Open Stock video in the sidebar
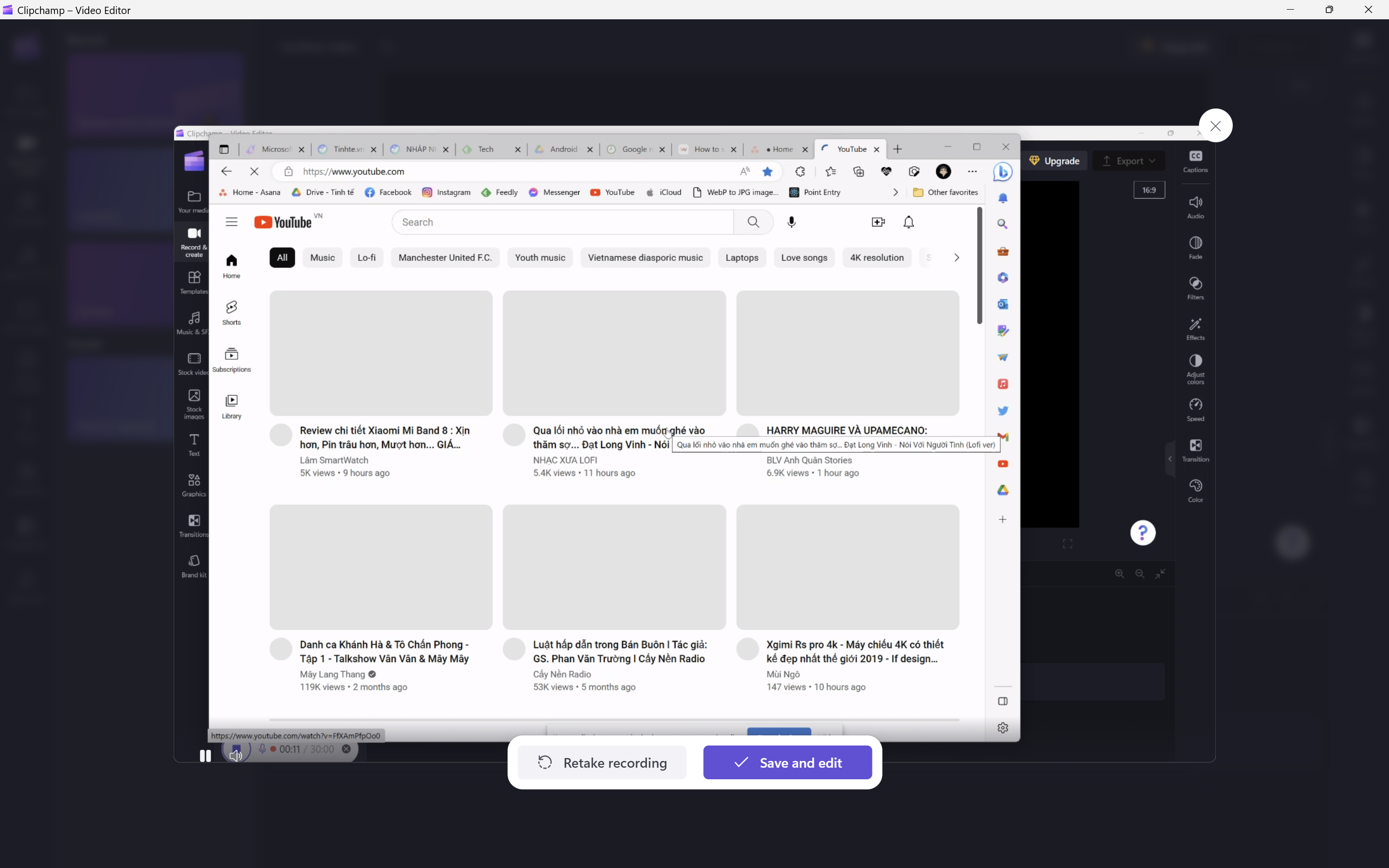1389x868 pixels. 194,364
